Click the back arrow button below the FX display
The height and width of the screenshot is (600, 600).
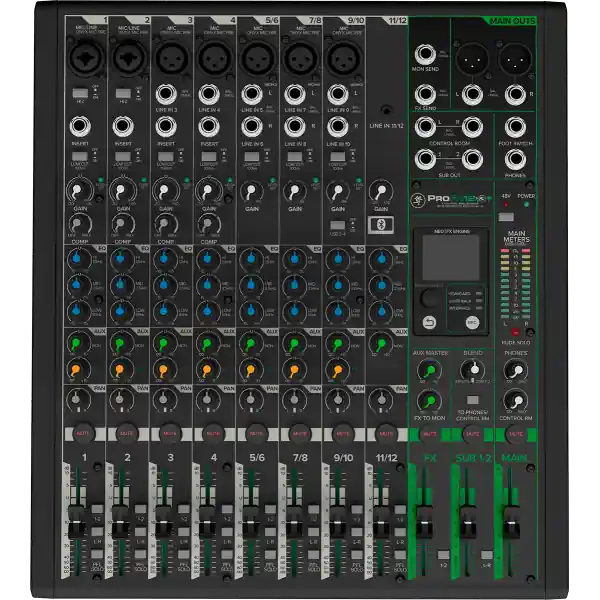(429, 323)
